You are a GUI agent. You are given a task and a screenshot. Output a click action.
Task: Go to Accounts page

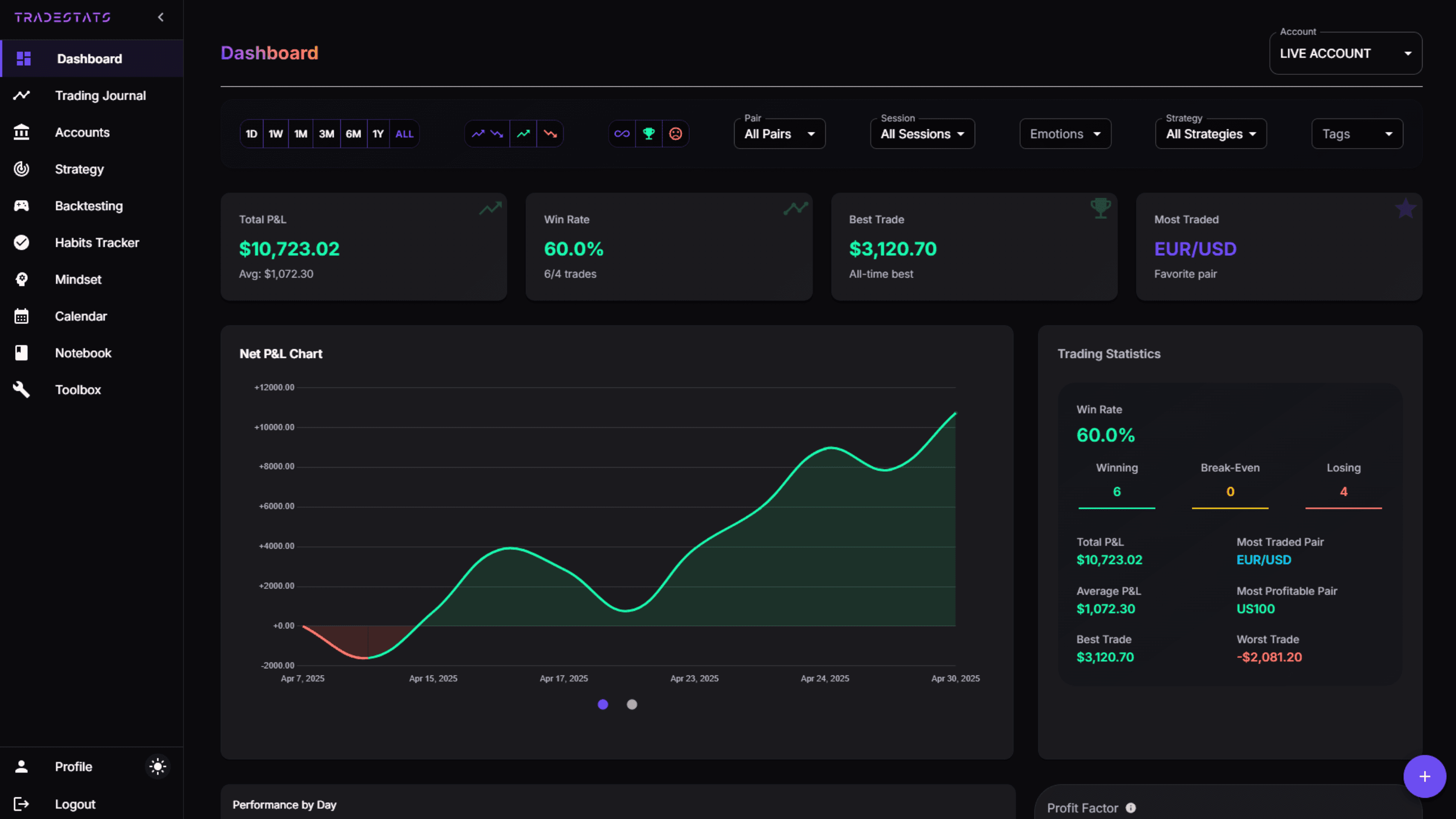[92, 132]
